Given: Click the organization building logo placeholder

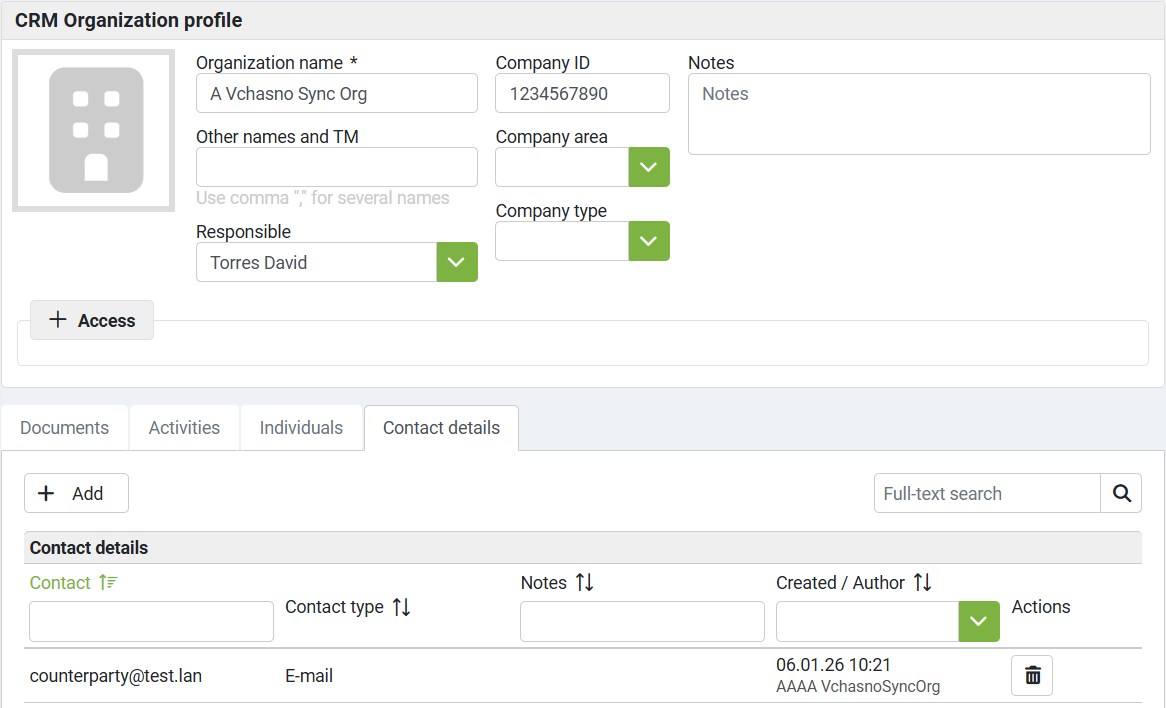Looking at the screenshot, I should [x=94, y=130].
